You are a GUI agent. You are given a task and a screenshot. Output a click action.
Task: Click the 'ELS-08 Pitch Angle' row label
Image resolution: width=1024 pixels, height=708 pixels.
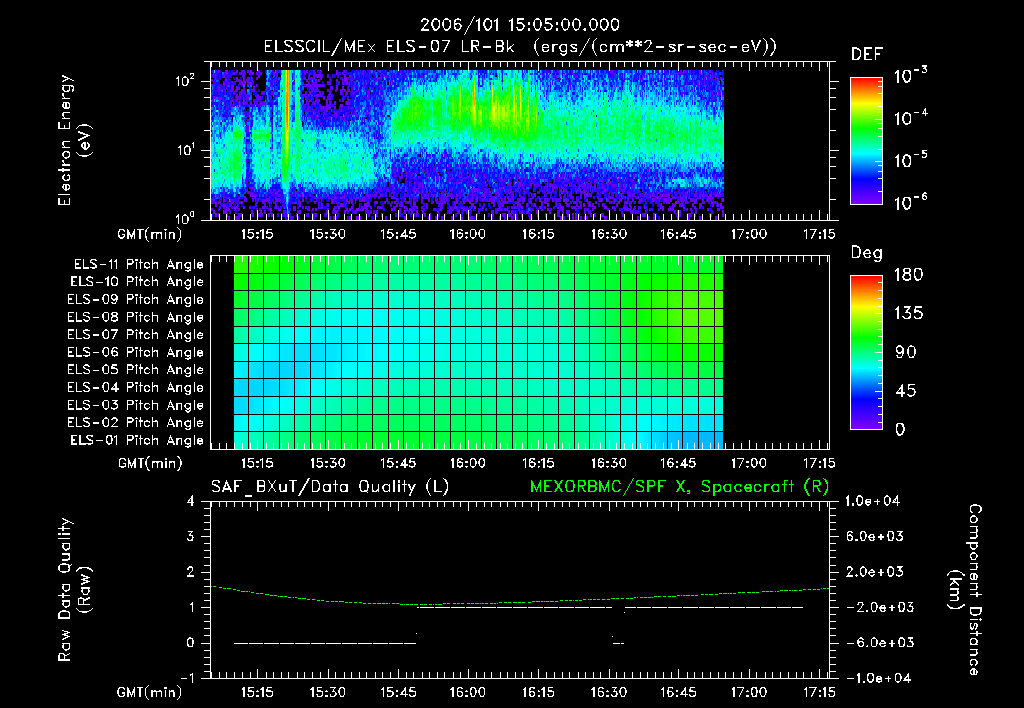pyautogui.click(x=136, y=317)
